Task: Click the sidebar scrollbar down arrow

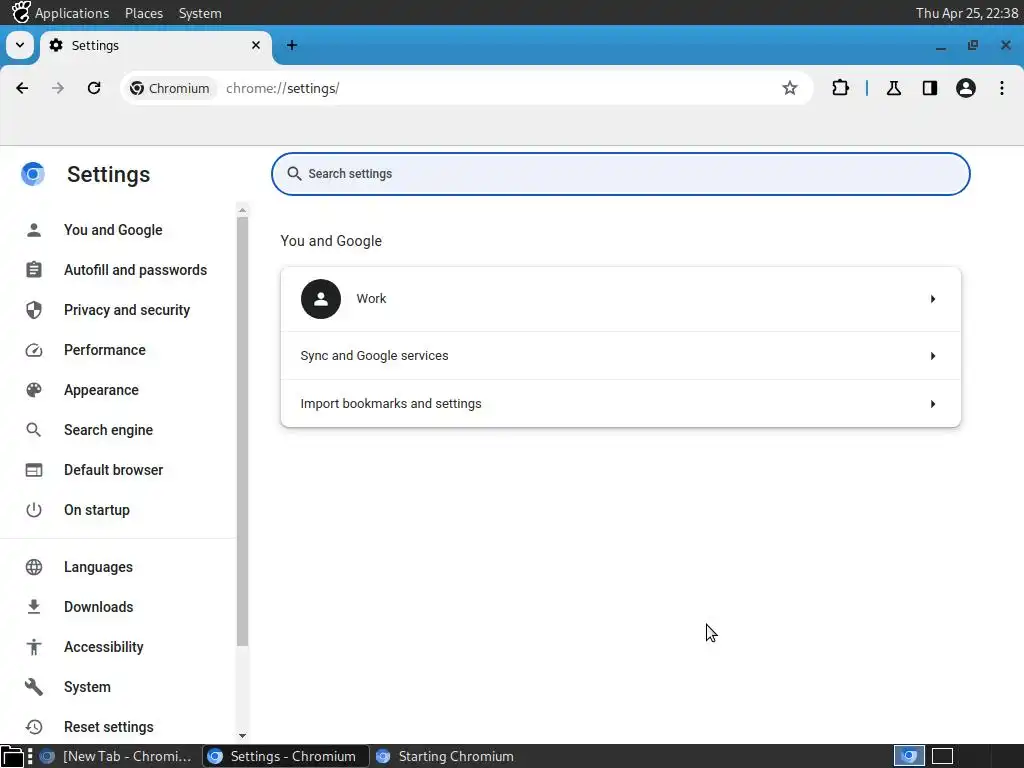Action: tap(242, 735)
